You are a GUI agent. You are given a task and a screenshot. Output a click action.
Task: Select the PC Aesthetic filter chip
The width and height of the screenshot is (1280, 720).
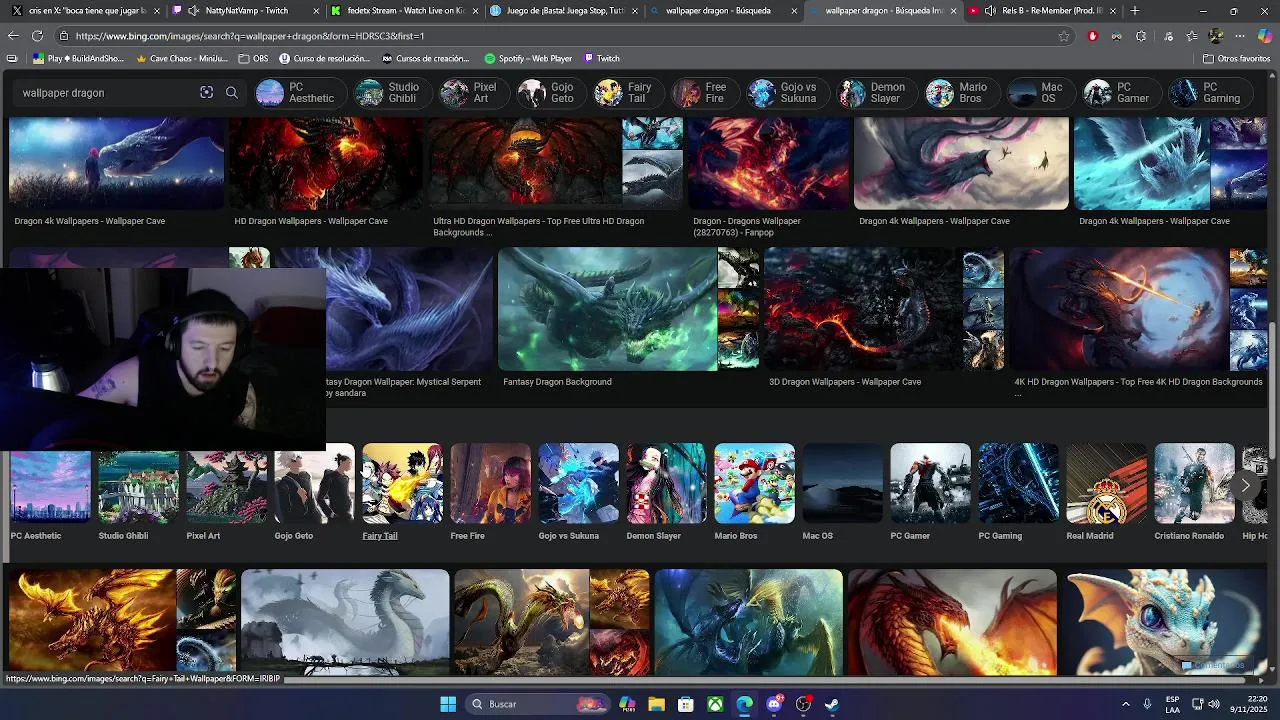click(x=301, y=93)
